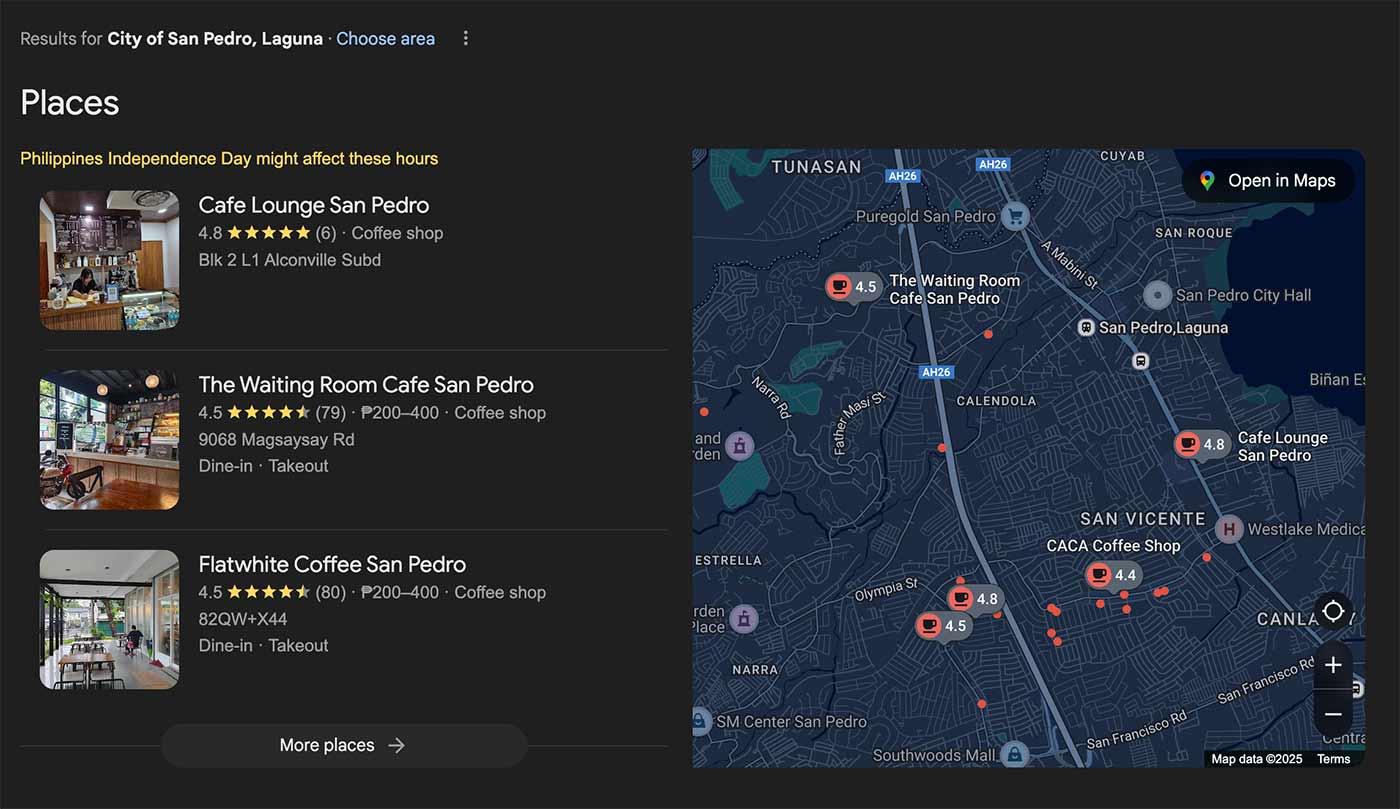Click the CACA Coffee Shop 4.4 pin
Viewport: 1400px width, 809px height.
pyautogui.click(x=1113, y=575)
